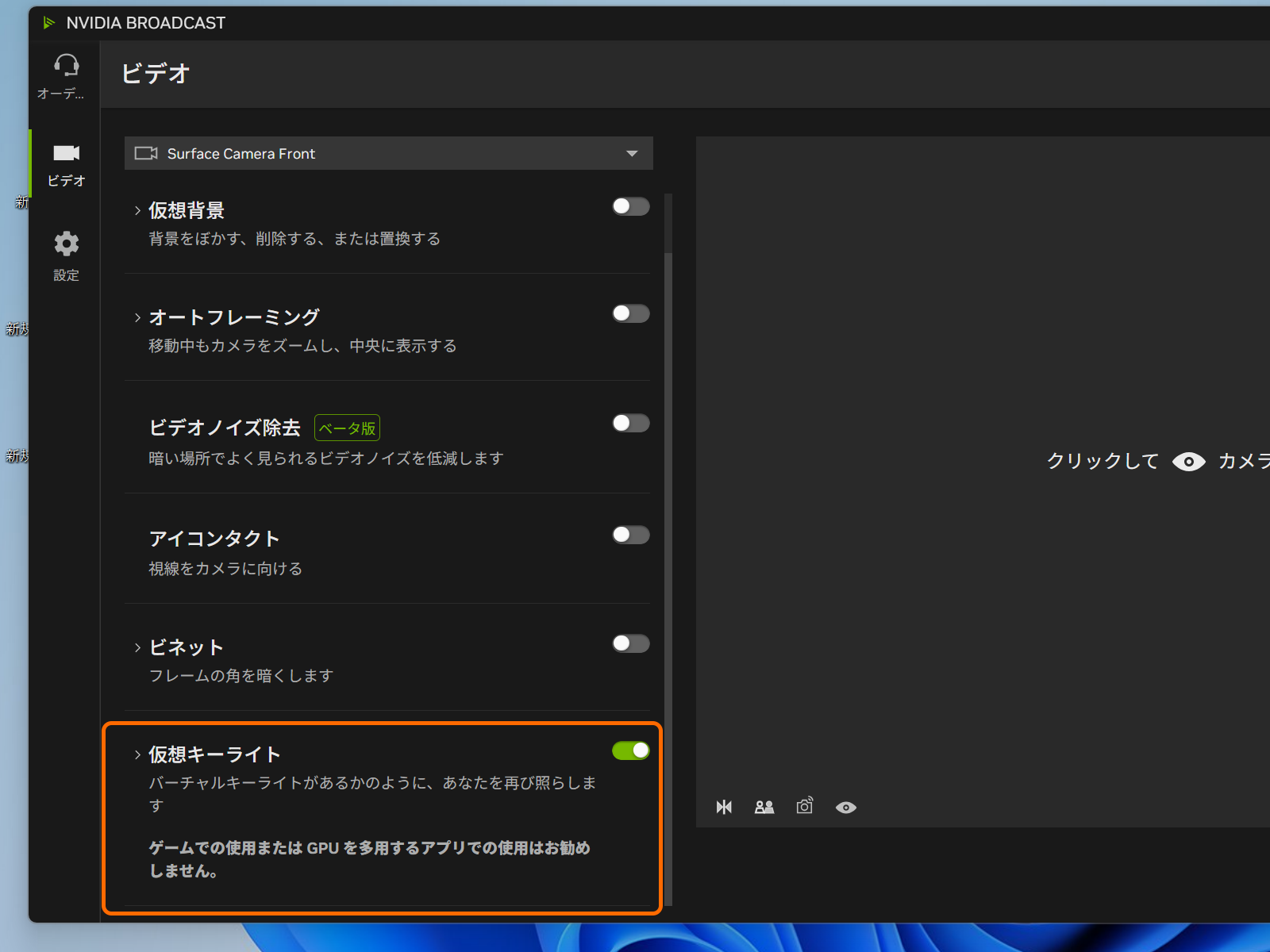Click the camera icon inside the device selector
Screen dimensions: 1270x952
tap(146, 153)
